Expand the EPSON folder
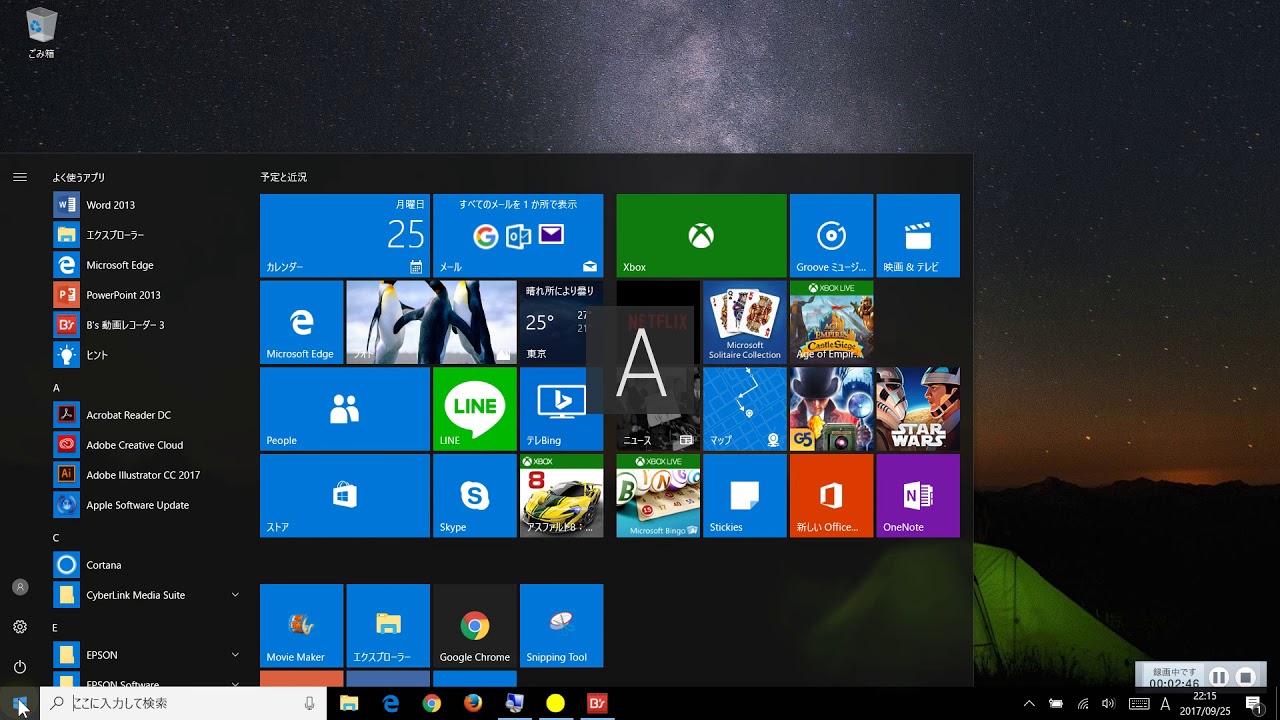 [147, 655]
